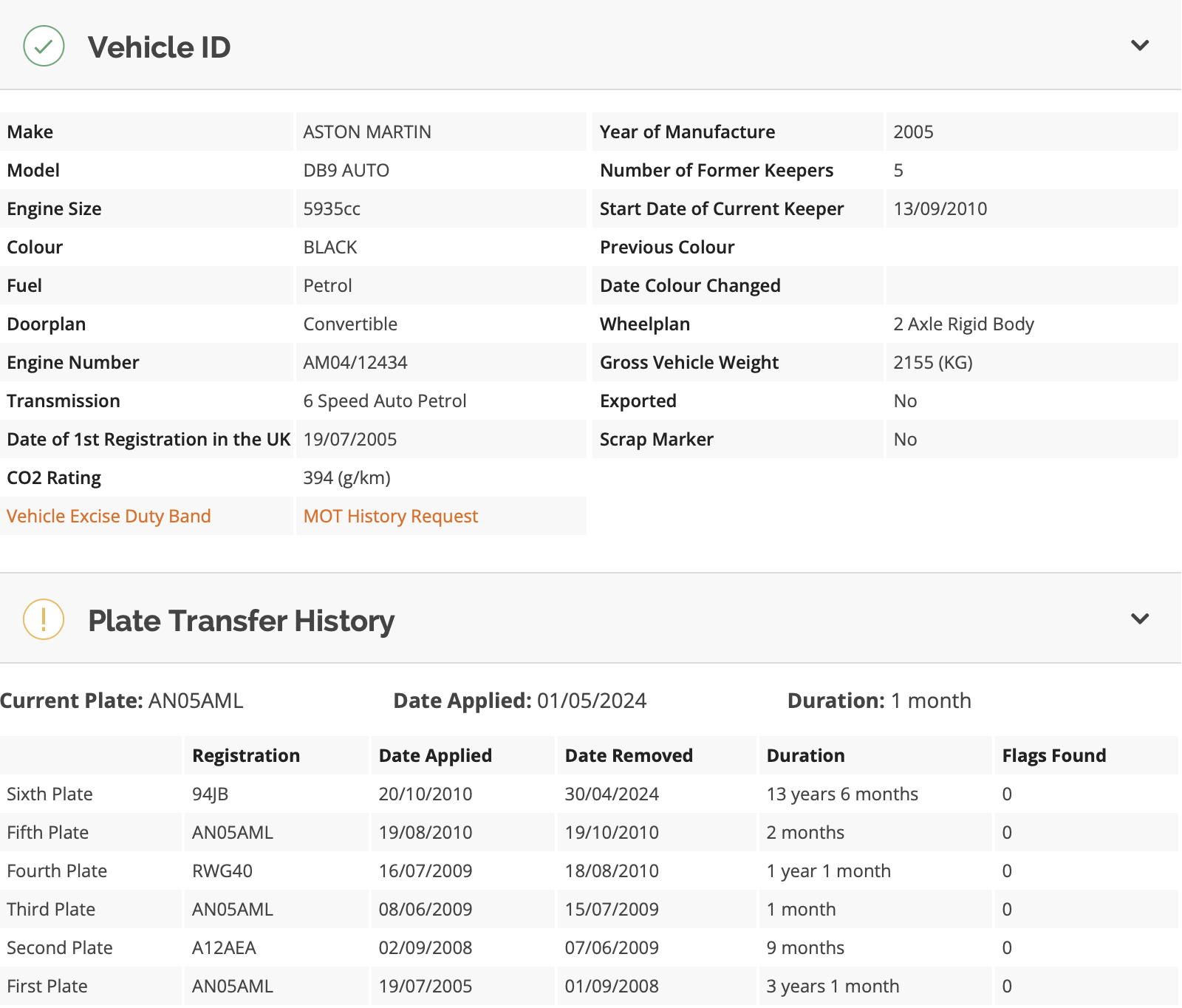Click the green checkmark Vehicle ID icon
1182x1008 pixels.
click(x=44, y=46)
